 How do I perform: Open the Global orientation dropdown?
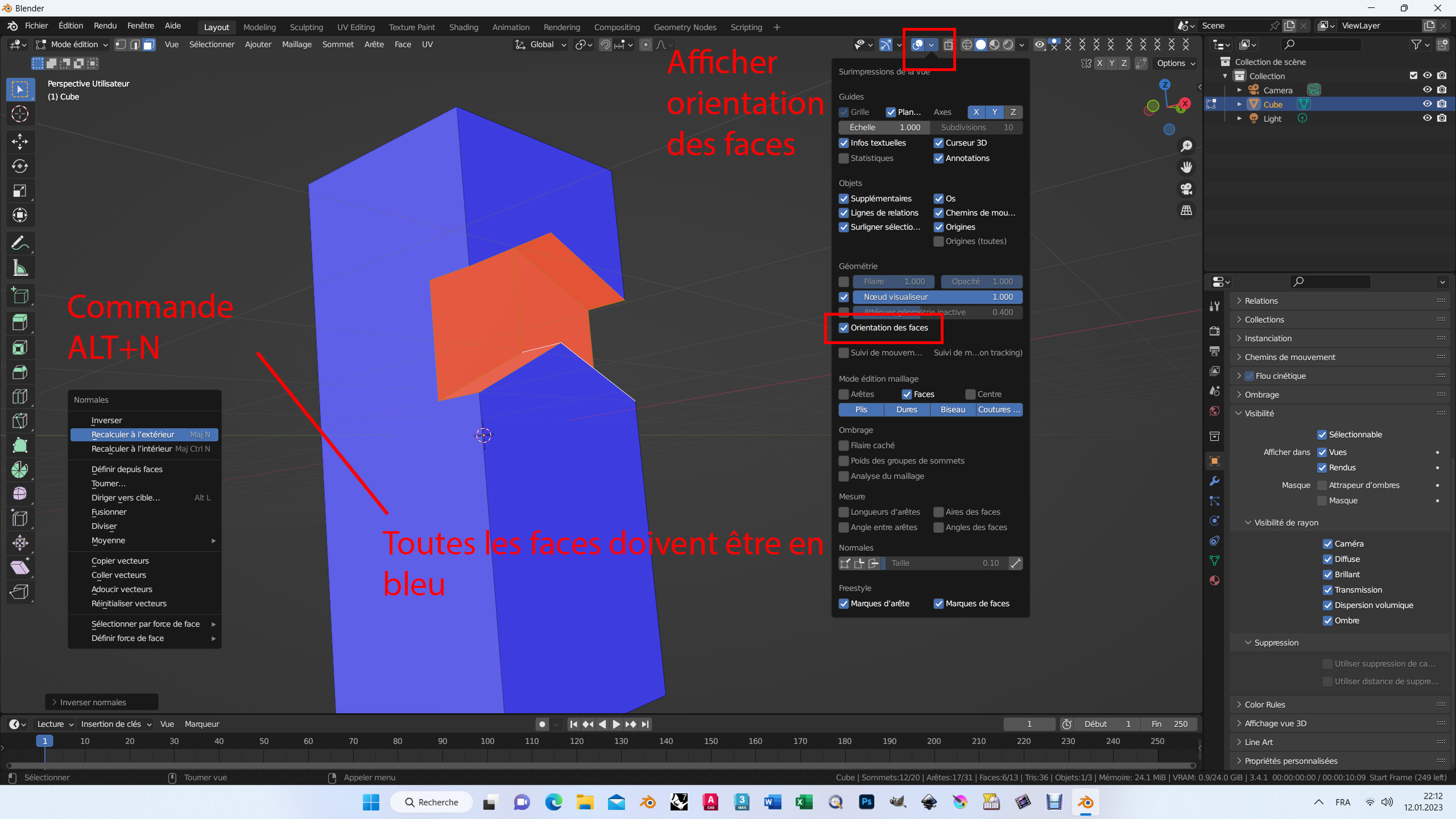pos(541,44)
